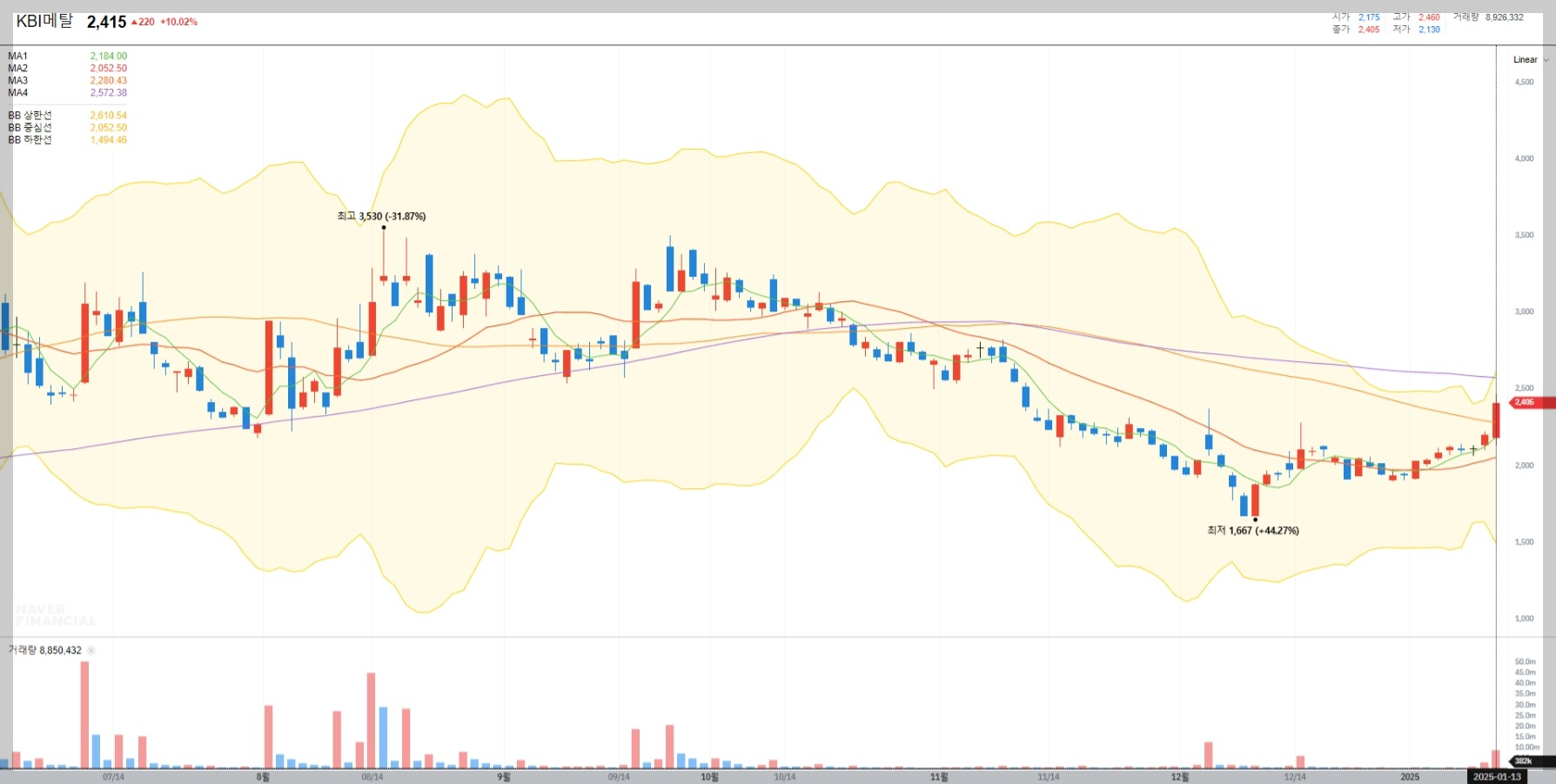
Task: Click the 2025 year label on the time axis
Action: click(1410, 776)
